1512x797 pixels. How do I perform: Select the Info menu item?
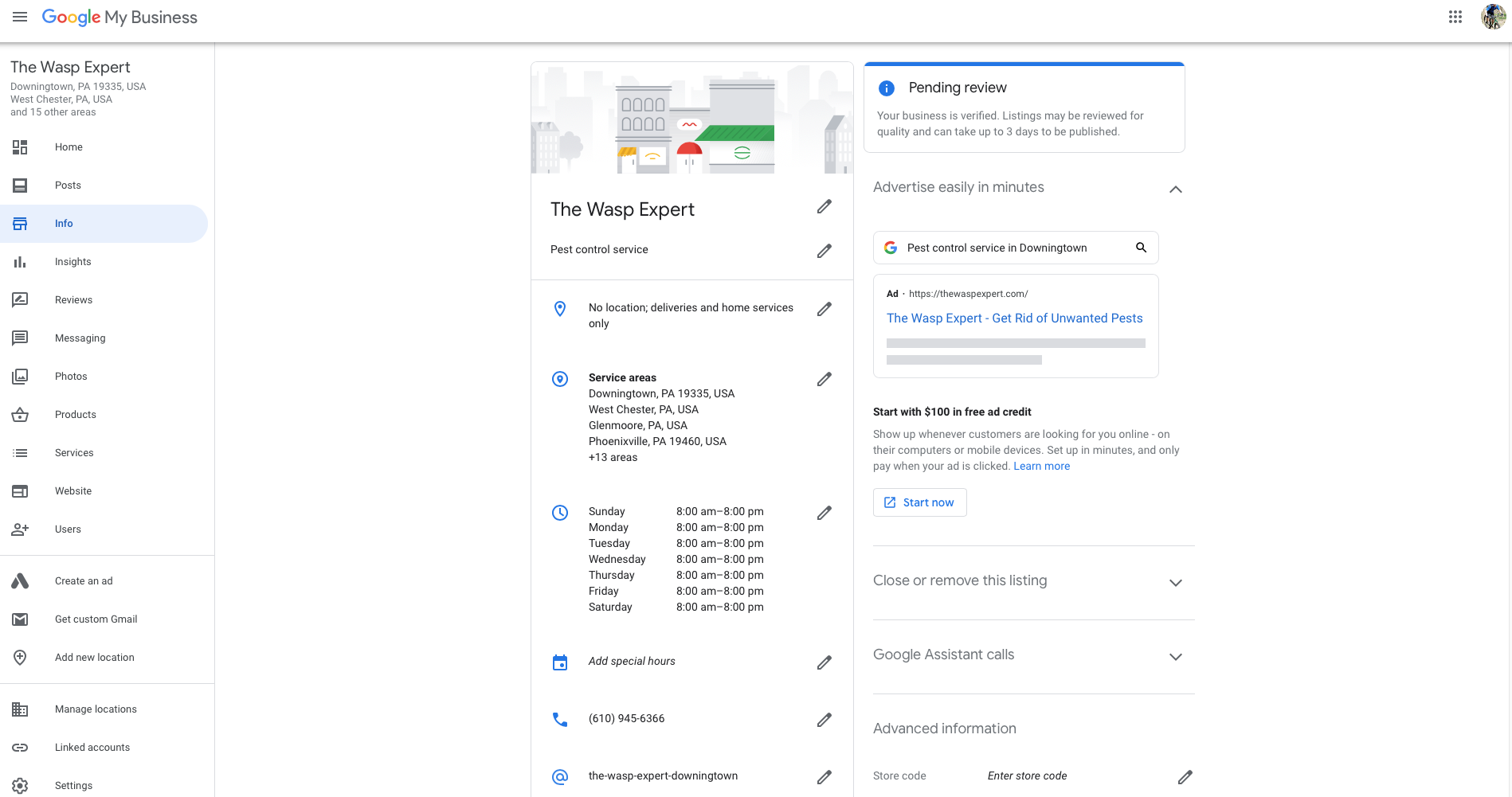click(104, 224)
